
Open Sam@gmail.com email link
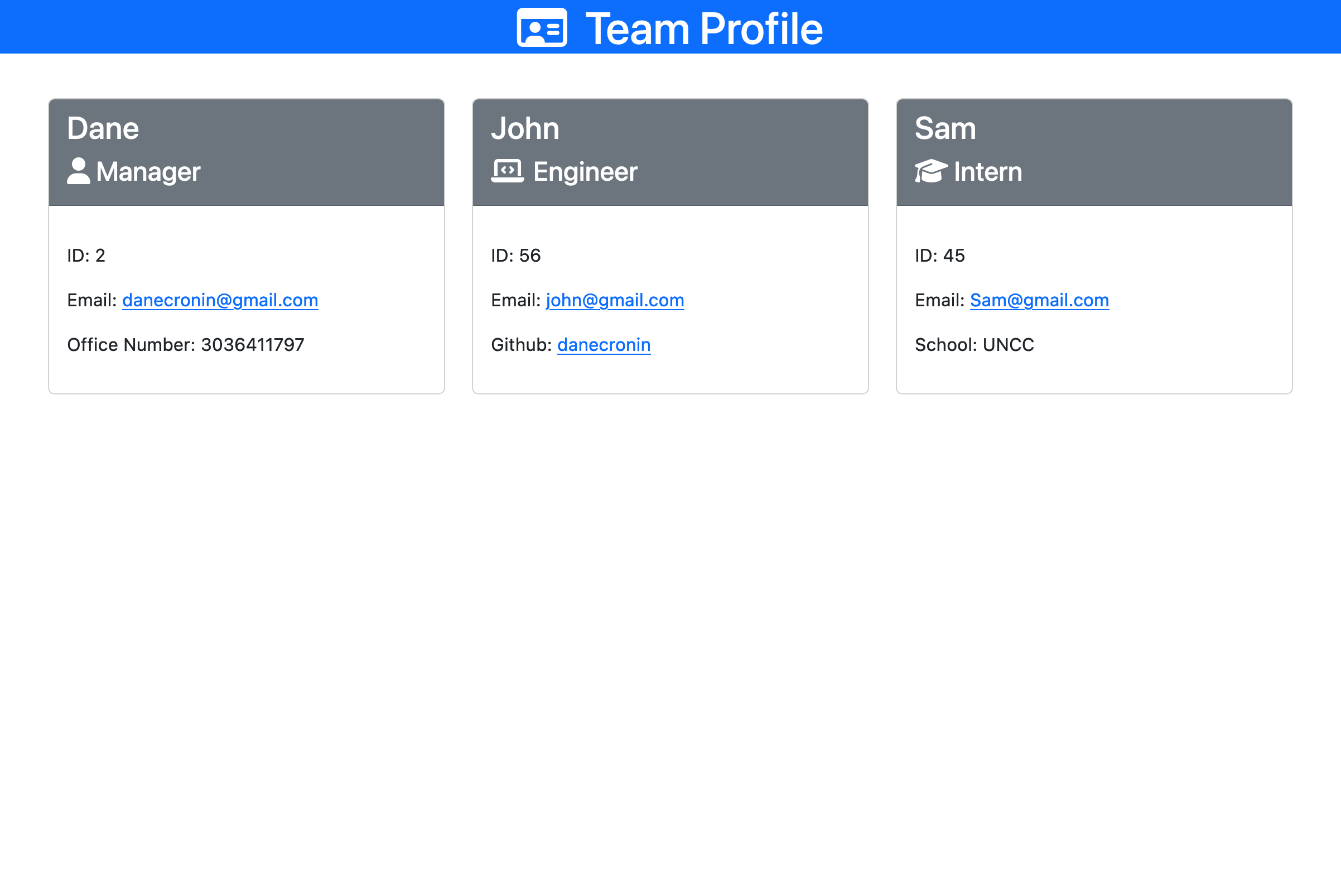tap(1039, 300)
